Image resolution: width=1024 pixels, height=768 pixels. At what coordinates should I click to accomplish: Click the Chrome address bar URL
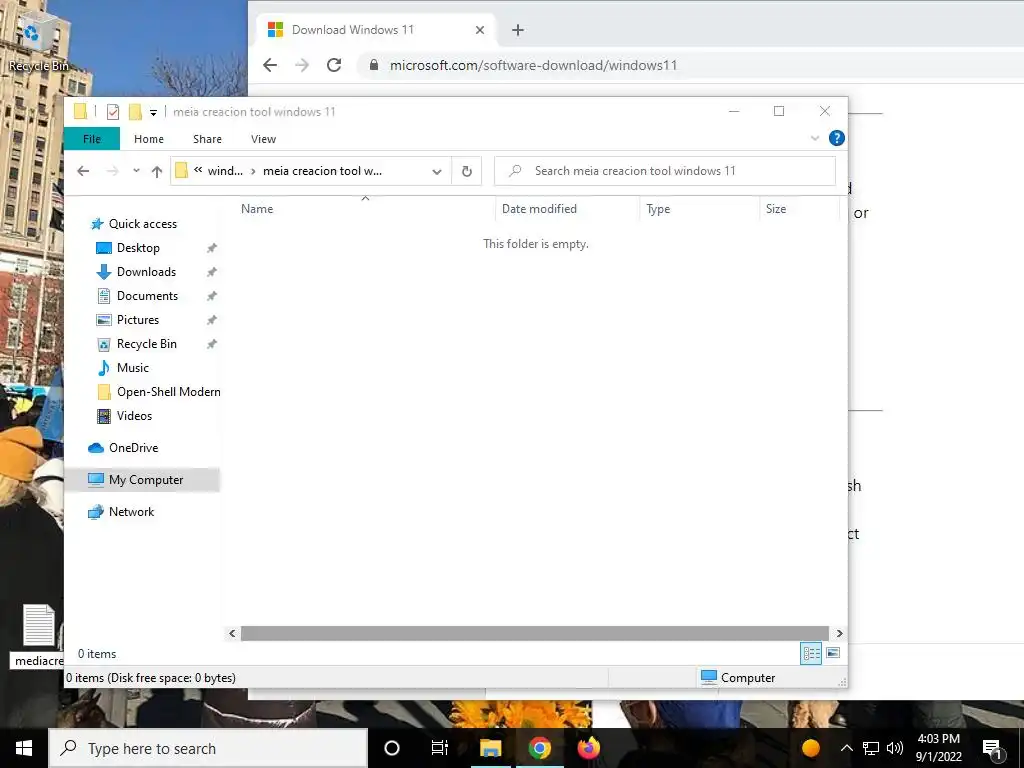click(533, 65)
